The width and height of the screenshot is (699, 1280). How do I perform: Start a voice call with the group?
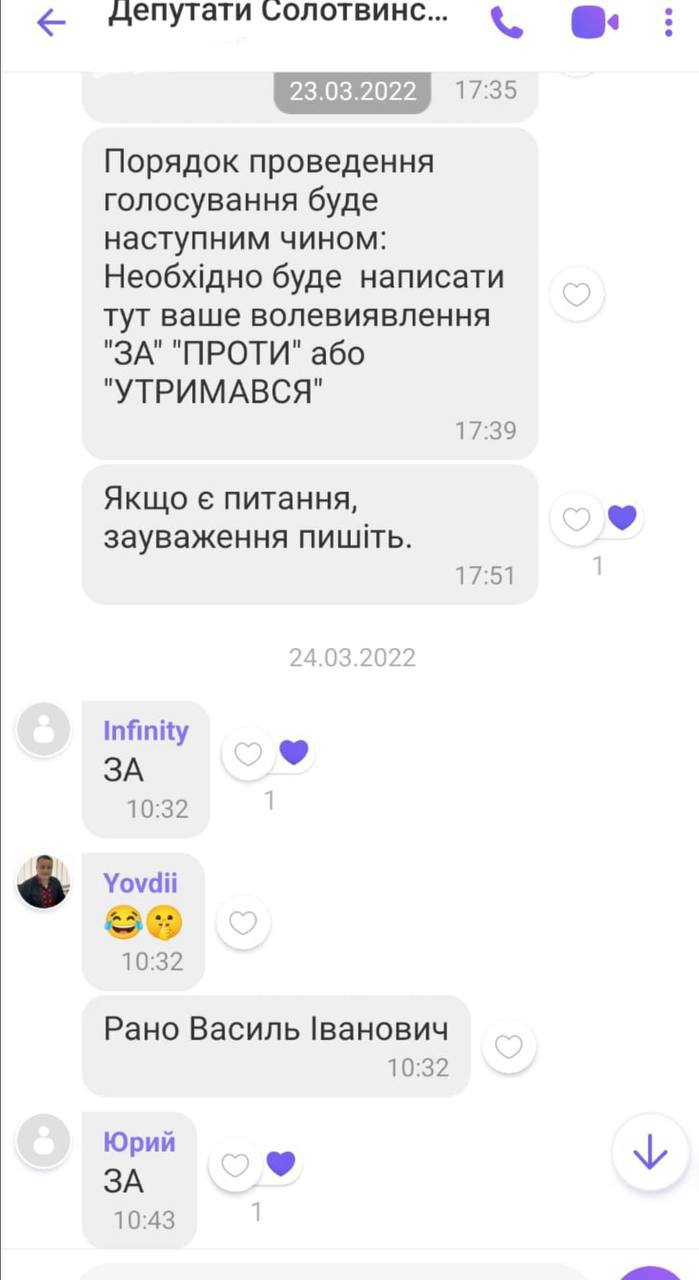pyautogui.click(x=507, y=22)
